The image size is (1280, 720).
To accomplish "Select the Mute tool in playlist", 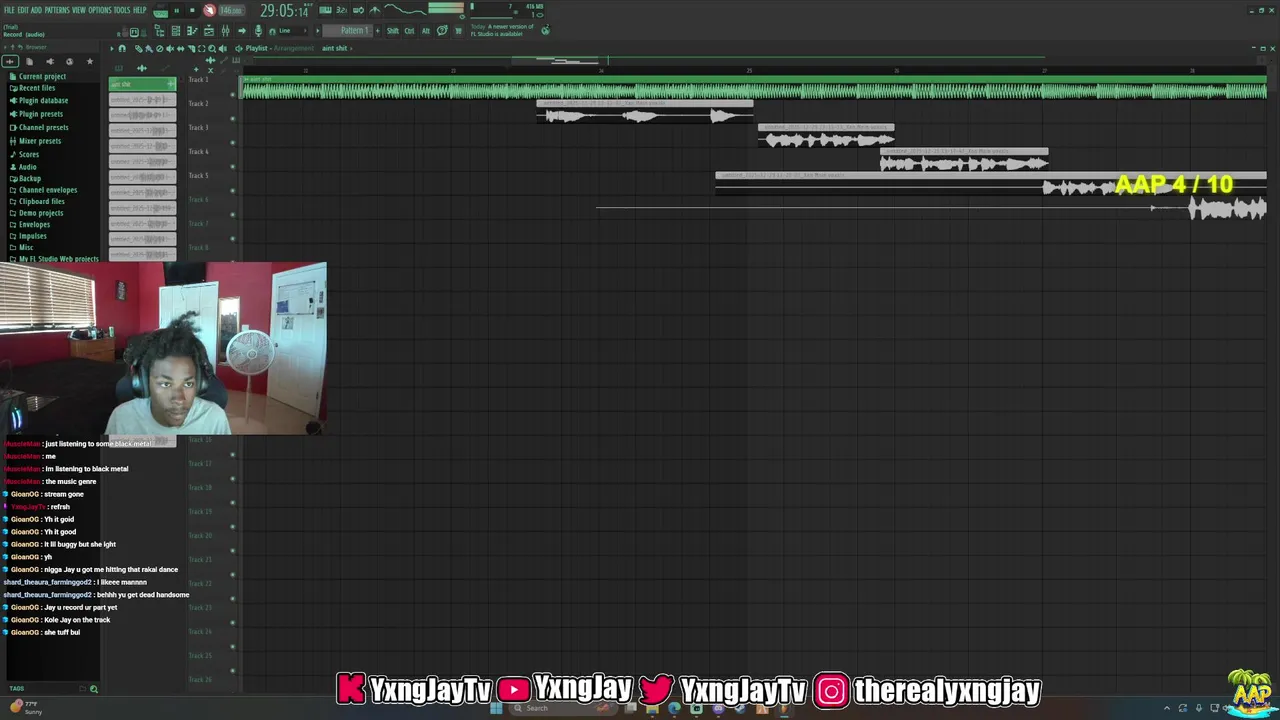I will coord(170,48).
